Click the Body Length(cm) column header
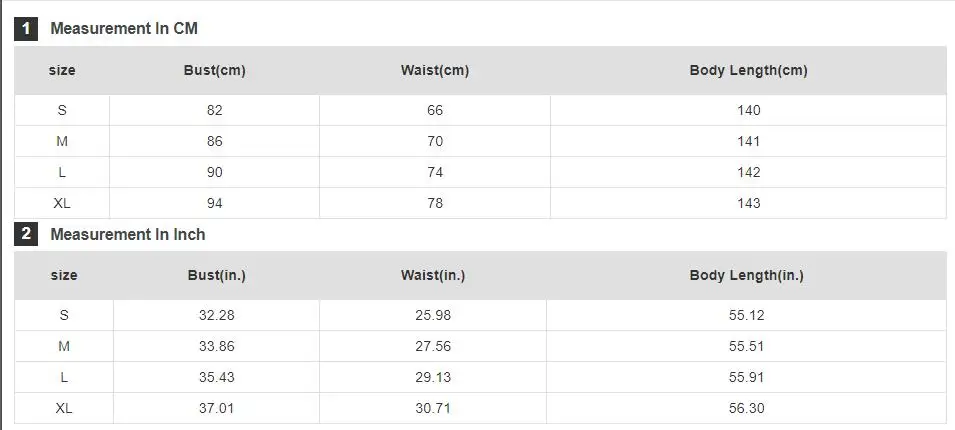 click(748, 70)
